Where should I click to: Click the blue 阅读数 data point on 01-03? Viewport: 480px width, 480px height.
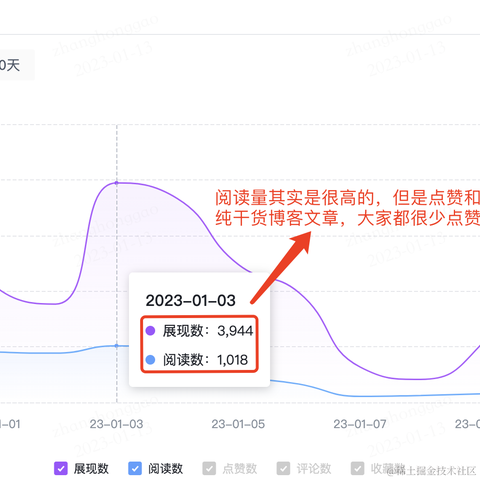point(116,346)
